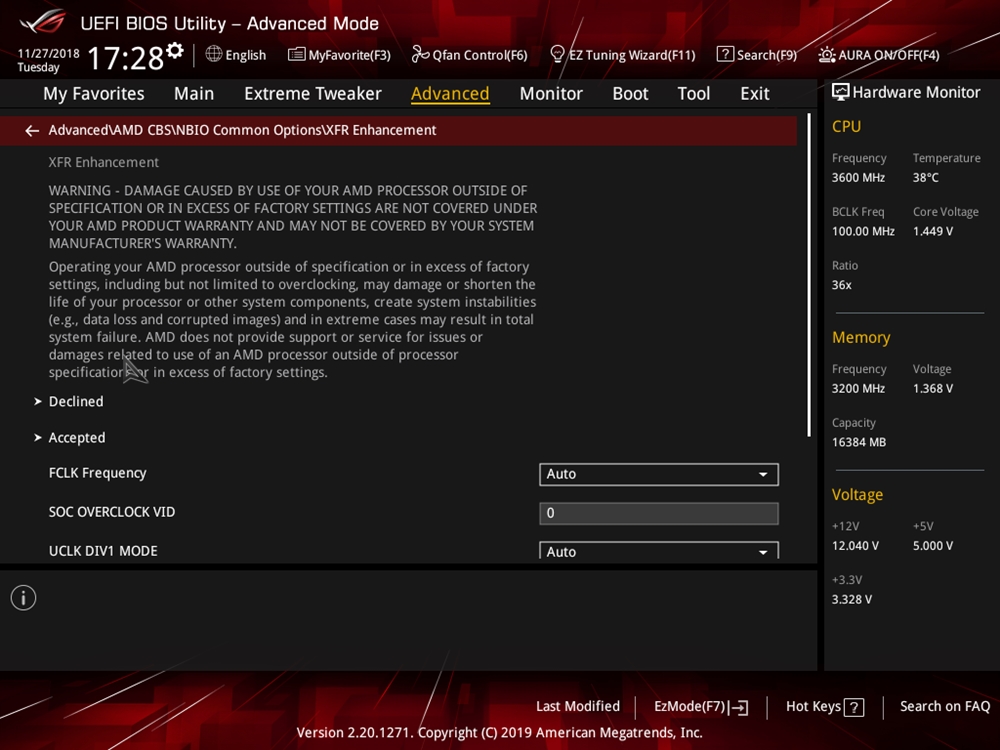The height and width of the screenshot is (750, 1000).
Task: Click Last Modified button
Action: (x=577, y=706)
